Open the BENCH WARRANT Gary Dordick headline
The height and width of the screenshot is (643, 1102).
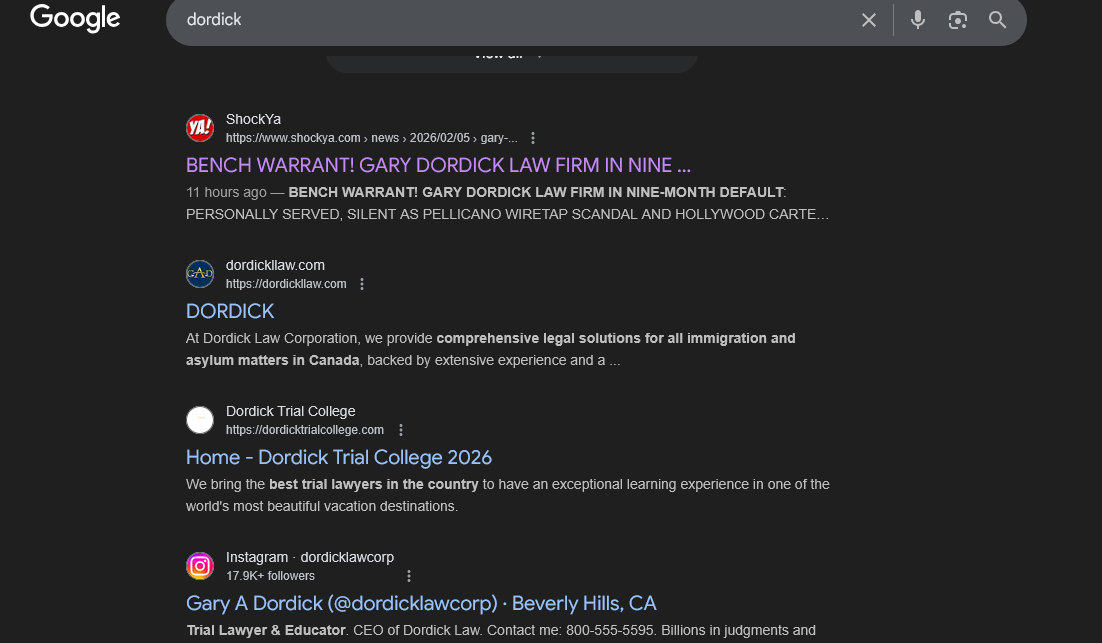(x=438, y=165)
